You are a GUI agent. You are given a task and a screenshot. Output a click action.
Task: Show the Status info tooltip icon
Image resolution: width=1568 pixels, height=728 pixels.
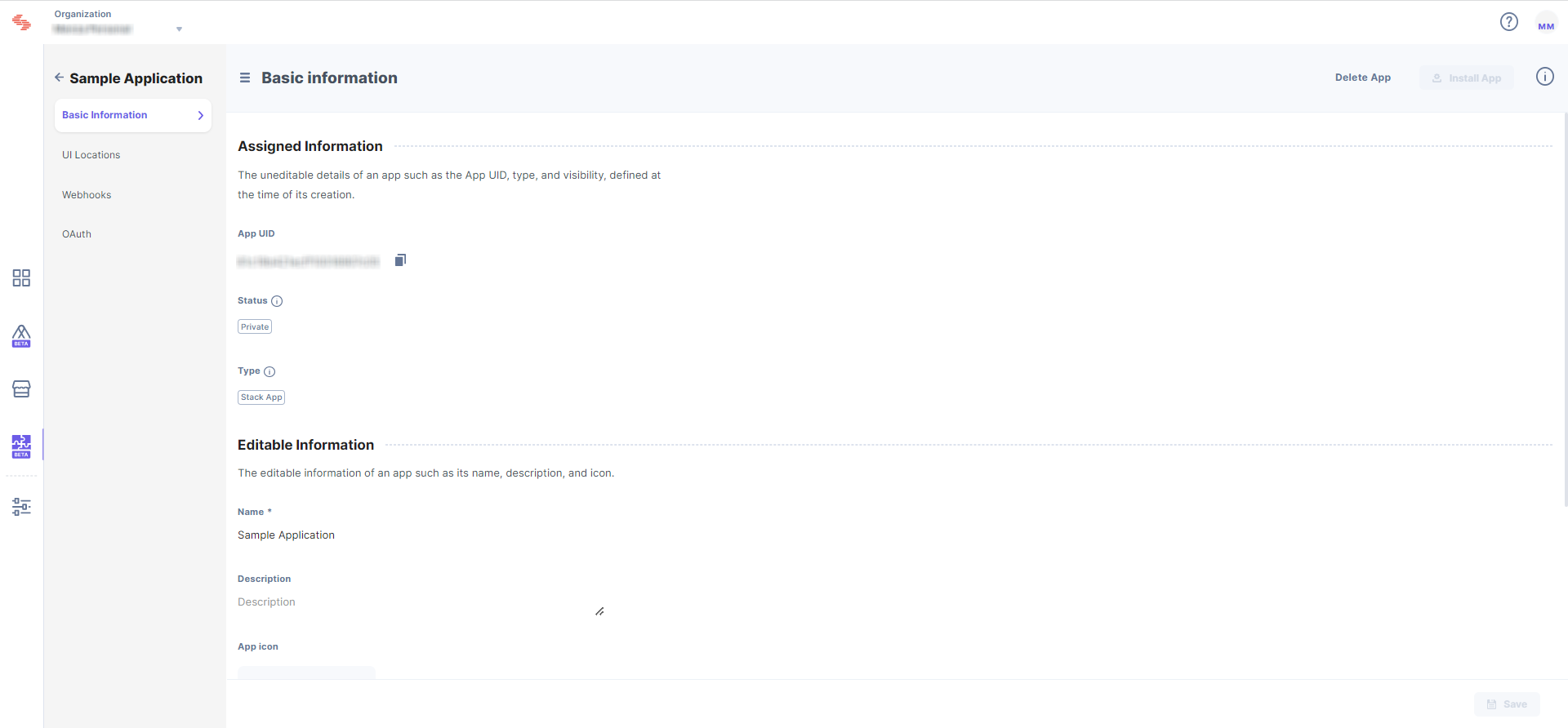coord(277,301)
